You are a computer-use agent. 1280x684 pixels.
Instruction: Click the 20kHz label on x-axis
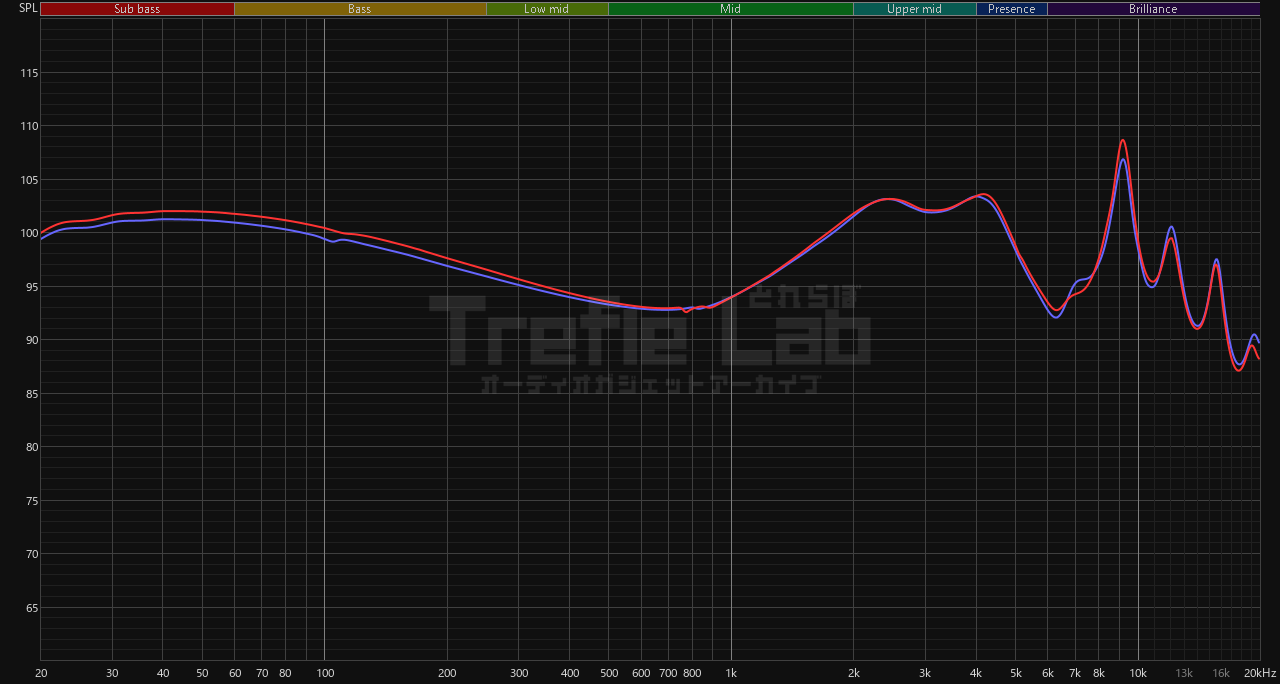(x=1259, y=673)
